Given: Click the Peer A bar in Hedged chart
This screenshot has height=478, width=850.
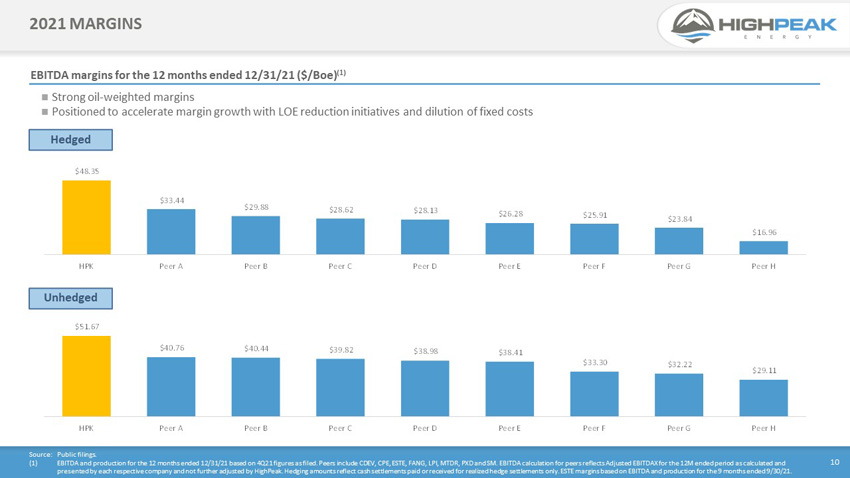Looking at the screenshot, I should coord(171,232).
